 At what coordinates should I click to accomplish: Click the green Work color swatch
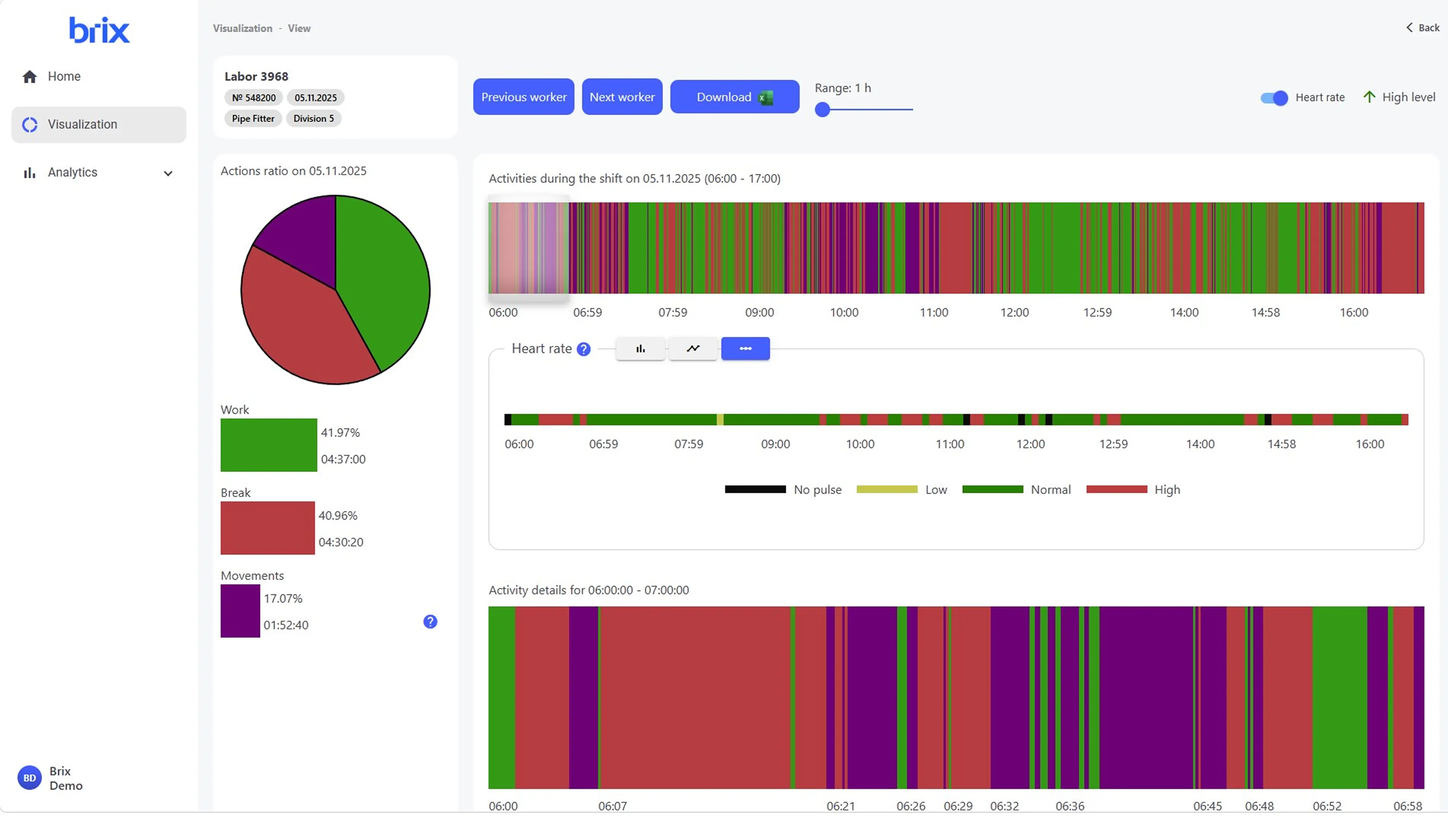tap(269, 445)
